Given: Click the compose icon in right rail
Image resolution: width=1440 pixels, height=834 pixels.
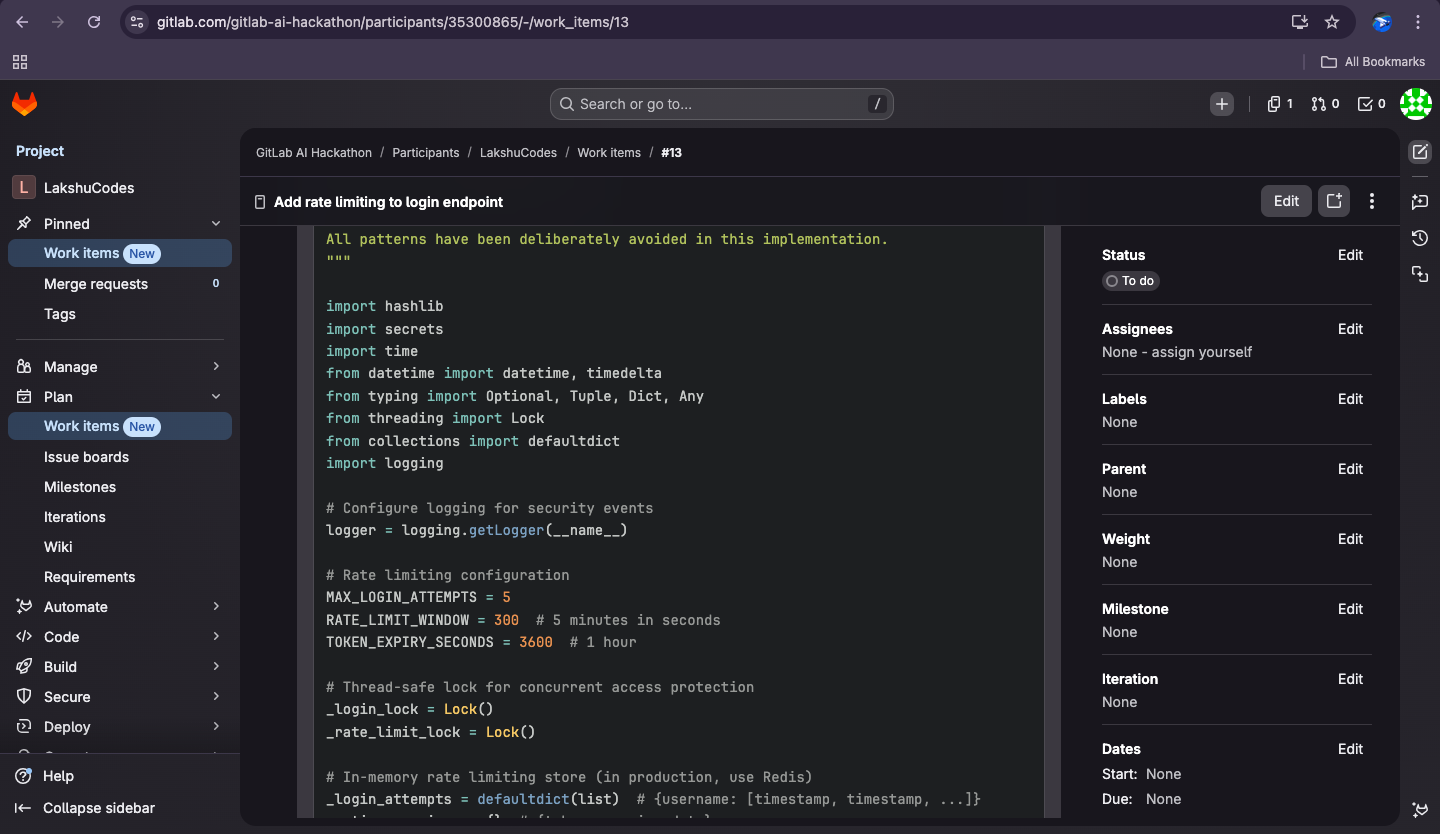Looking at the screenshot, I should (1420, 152).
